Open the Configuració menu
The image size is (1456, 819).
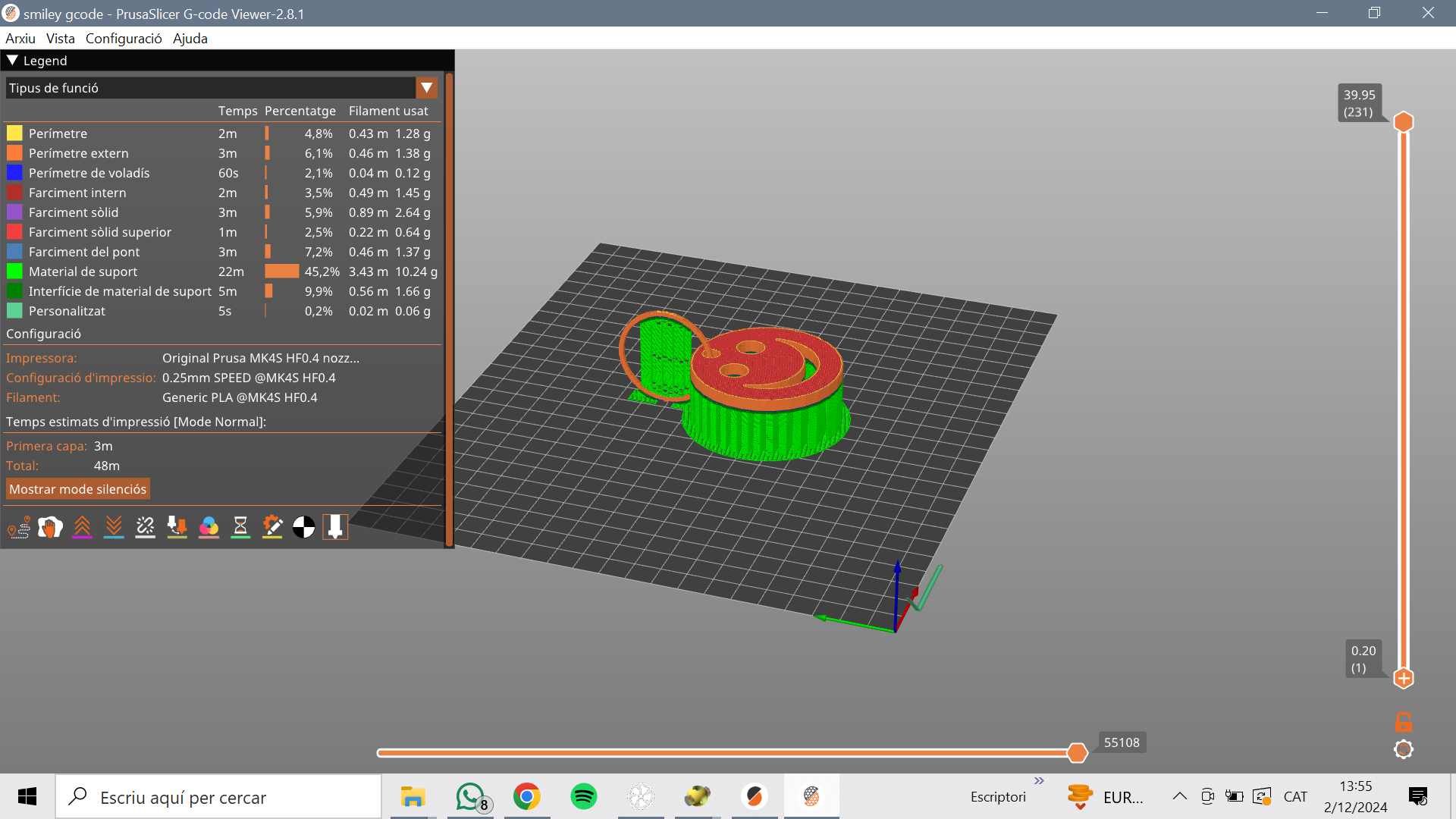(124, 39)
